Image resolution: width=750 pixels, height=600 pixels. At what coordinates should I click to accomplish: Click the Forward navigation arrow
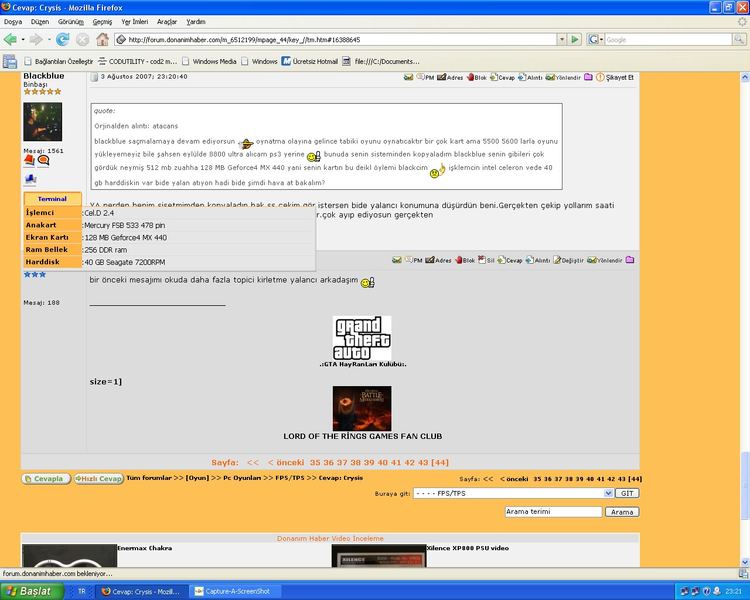pos(35,40)
